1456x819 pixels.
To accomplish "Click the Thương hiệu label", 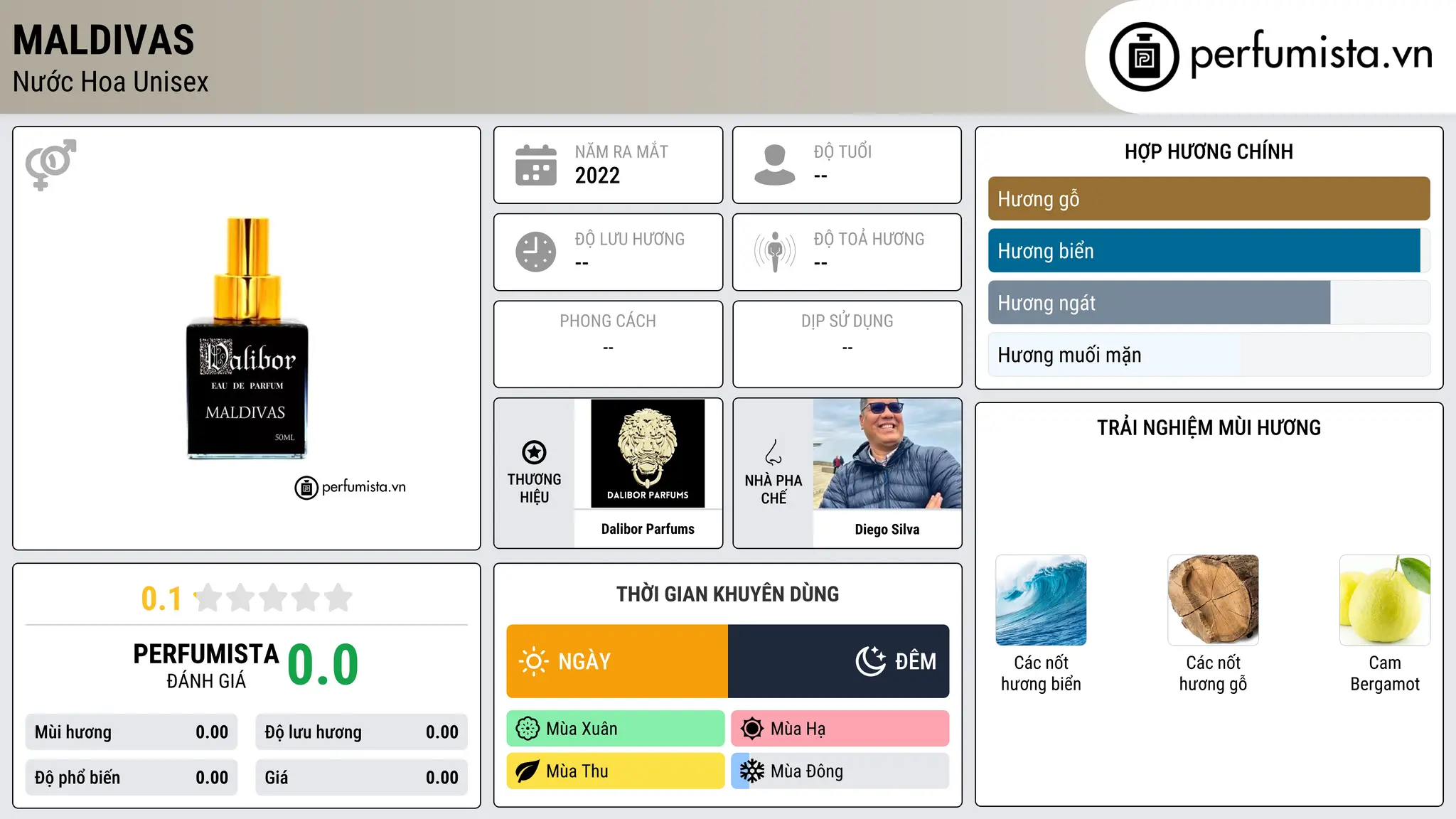I will [534, 488].
